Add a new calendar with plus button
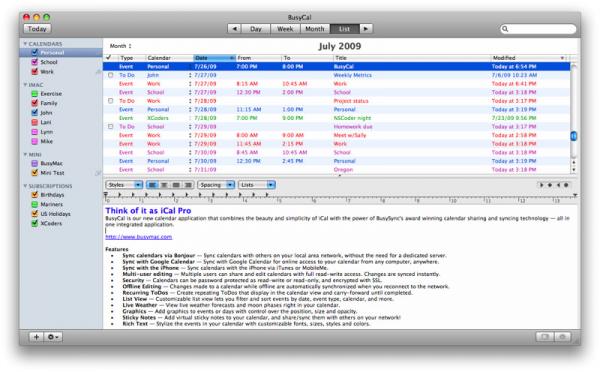 pyautogui.click(x=36, y=337)
